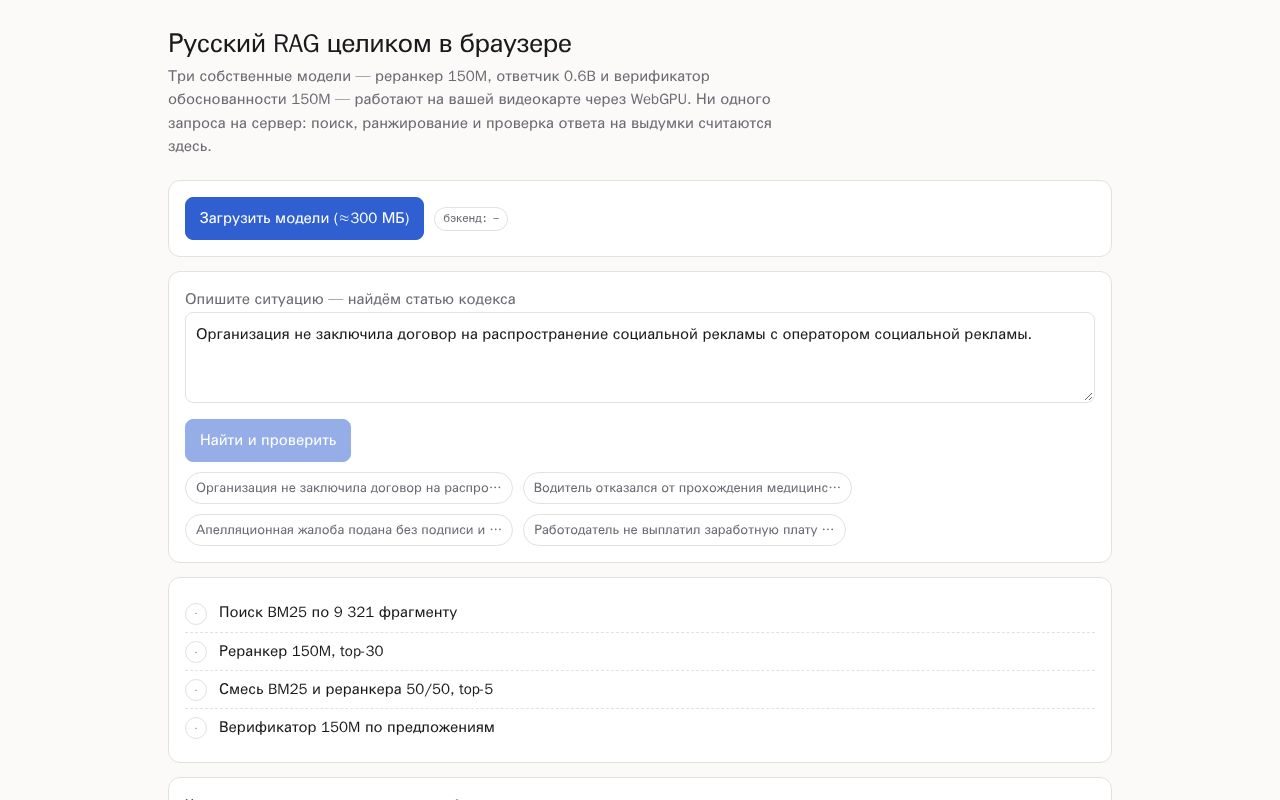Click the бэкенд status badge
Viewport: 1280px width, 800px height.
[x=471, y=219]
